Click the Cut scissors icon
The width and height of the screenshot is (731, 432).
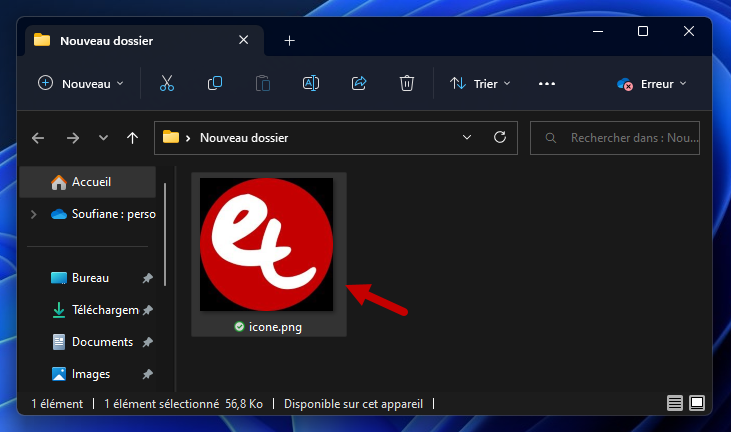coord(166,83)
